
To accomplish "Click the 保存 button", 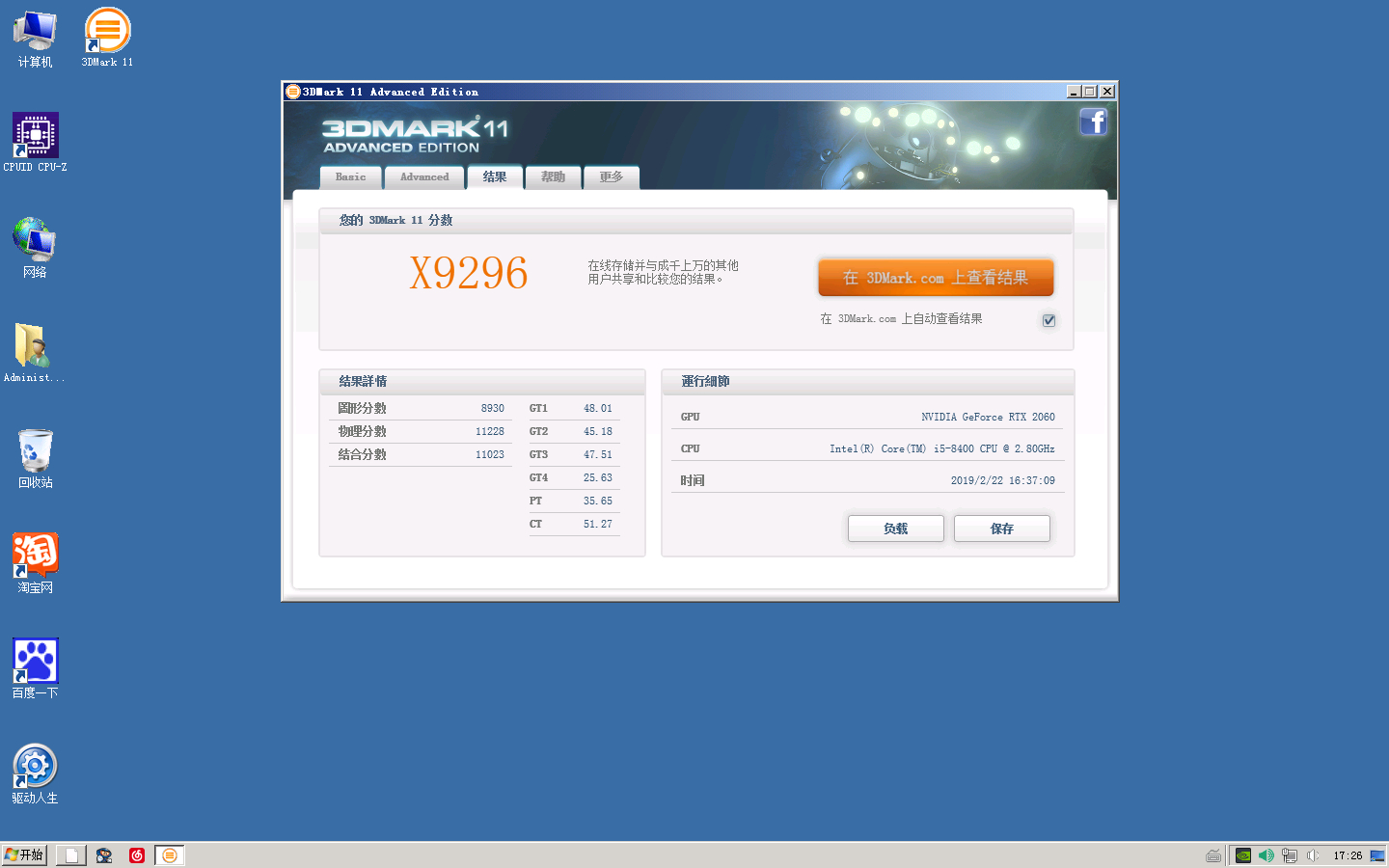I will click(1002, 529).
